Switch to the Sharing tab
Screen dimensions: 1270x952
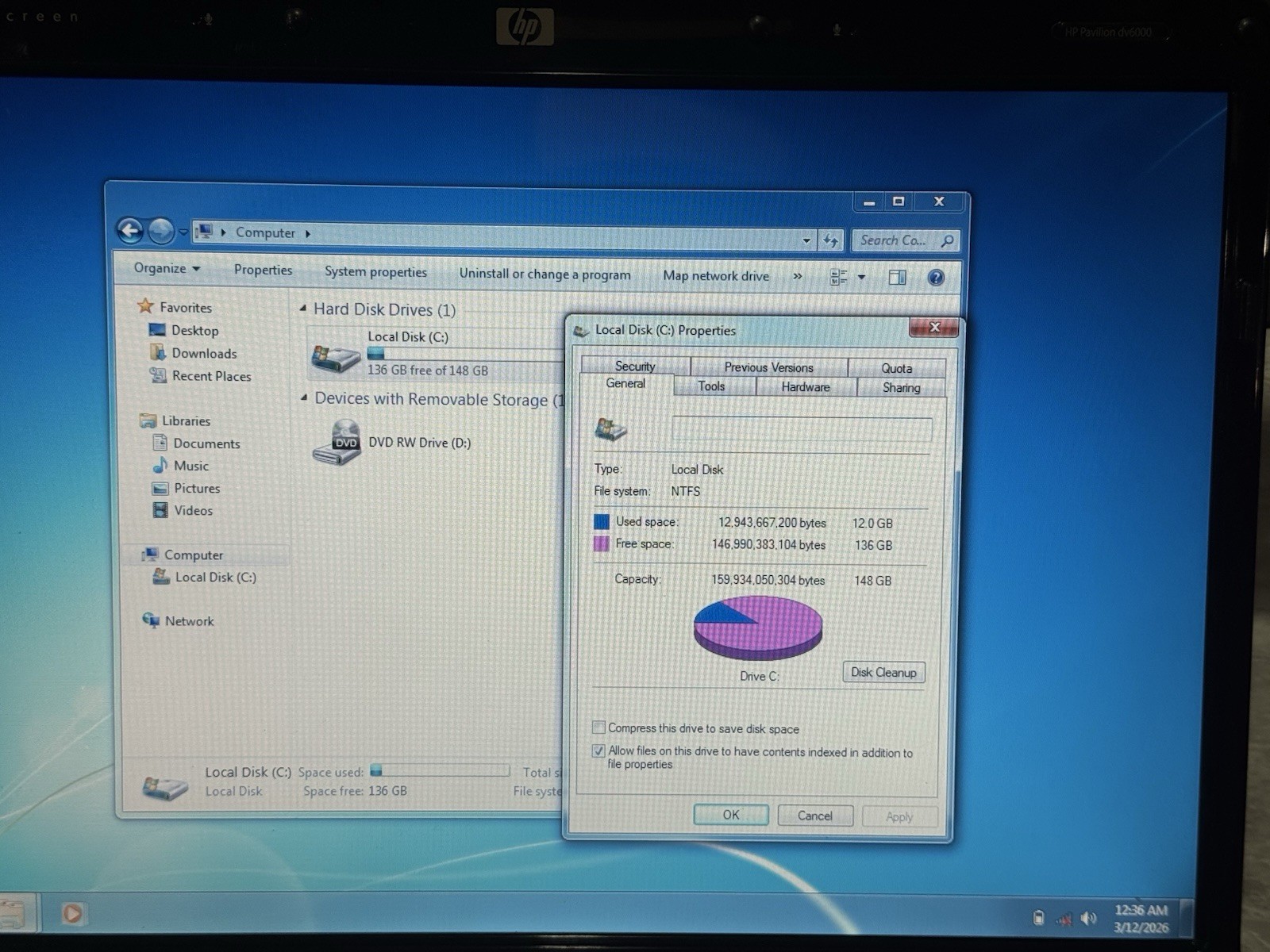(x=901, y=388)
